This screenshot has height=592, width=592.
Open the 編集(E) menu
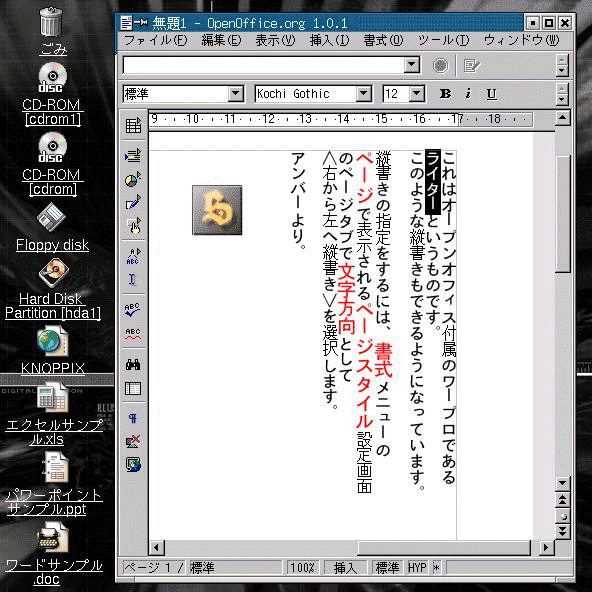click(x=221, y=40)
